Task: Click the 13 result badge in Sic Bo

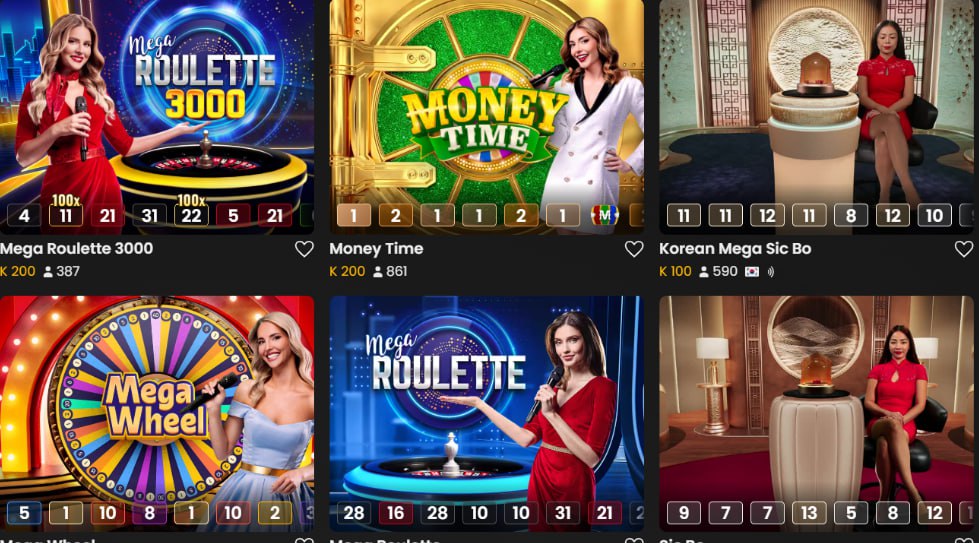Action: [809, 513]
